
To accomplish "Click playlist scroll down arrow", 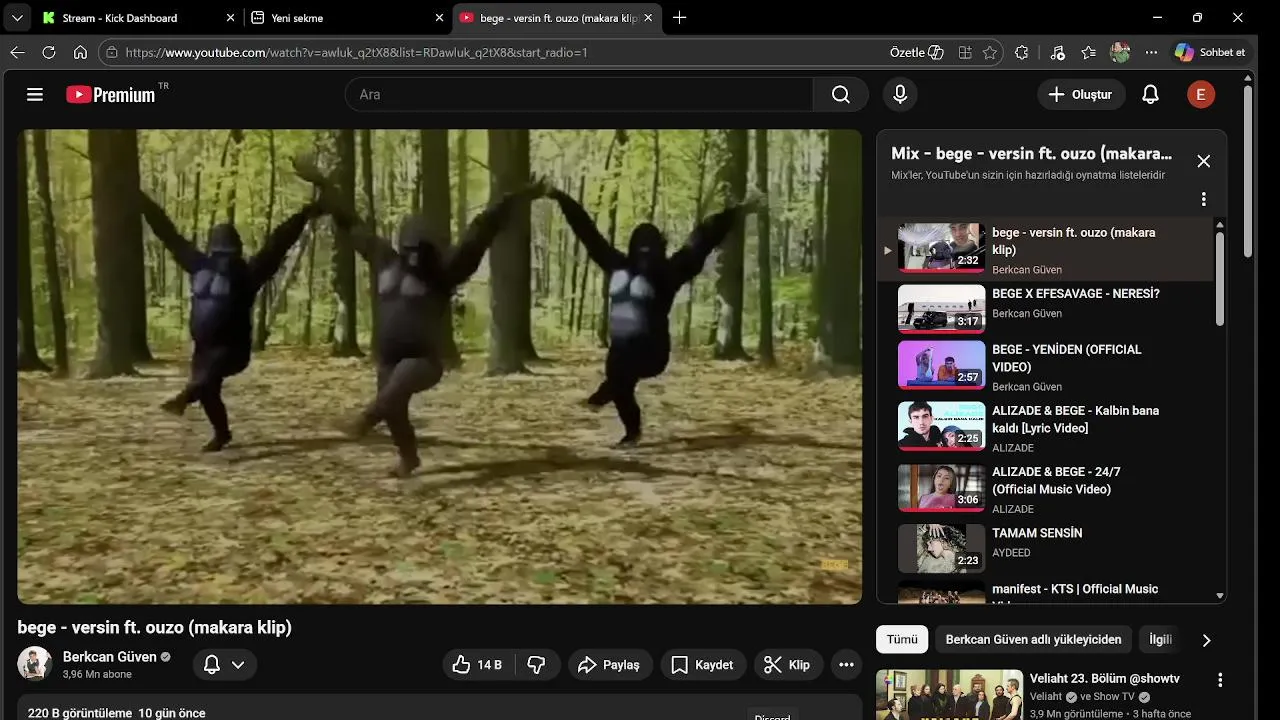I will coord(1219,596).
